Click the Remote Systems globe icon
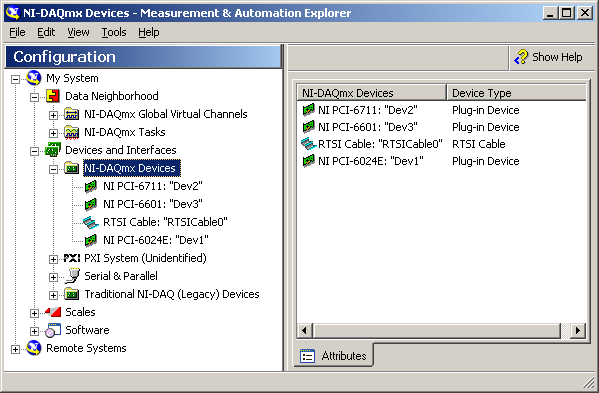599x393 pixels. point(34,348)
